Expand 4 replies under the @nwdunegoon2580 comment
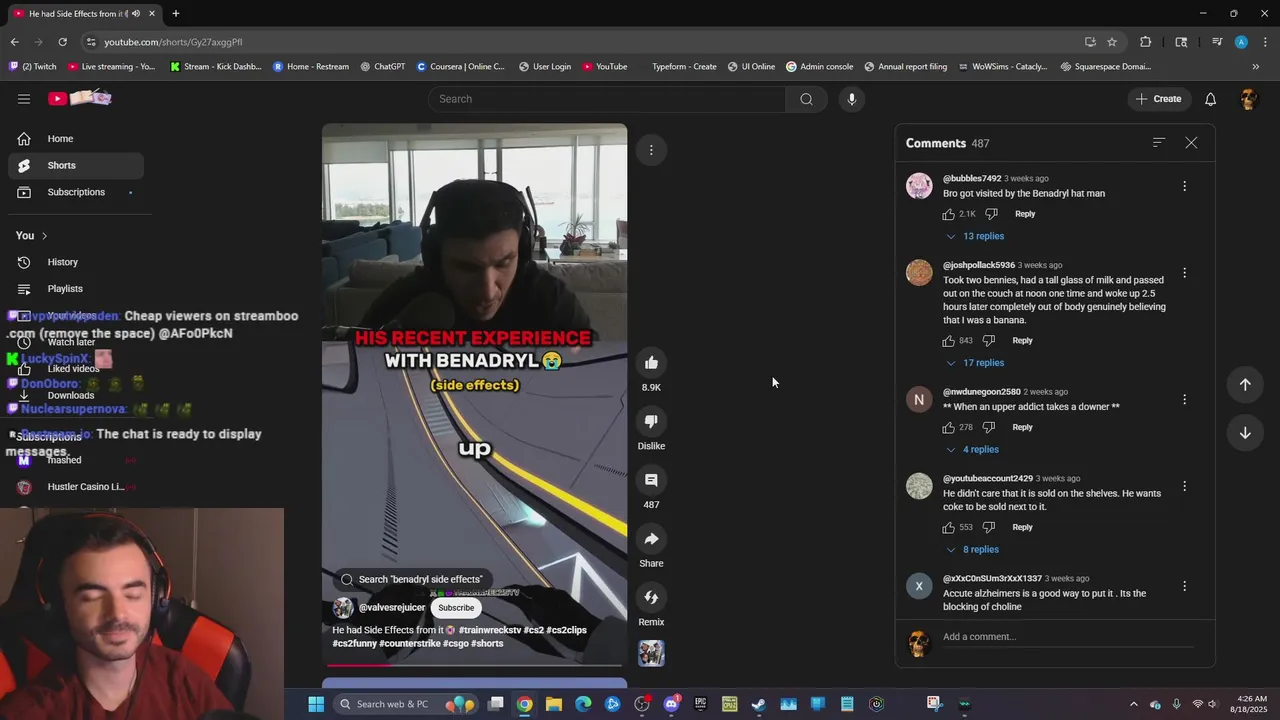Viewport: 1280px width, 720px height. [972, 450]
